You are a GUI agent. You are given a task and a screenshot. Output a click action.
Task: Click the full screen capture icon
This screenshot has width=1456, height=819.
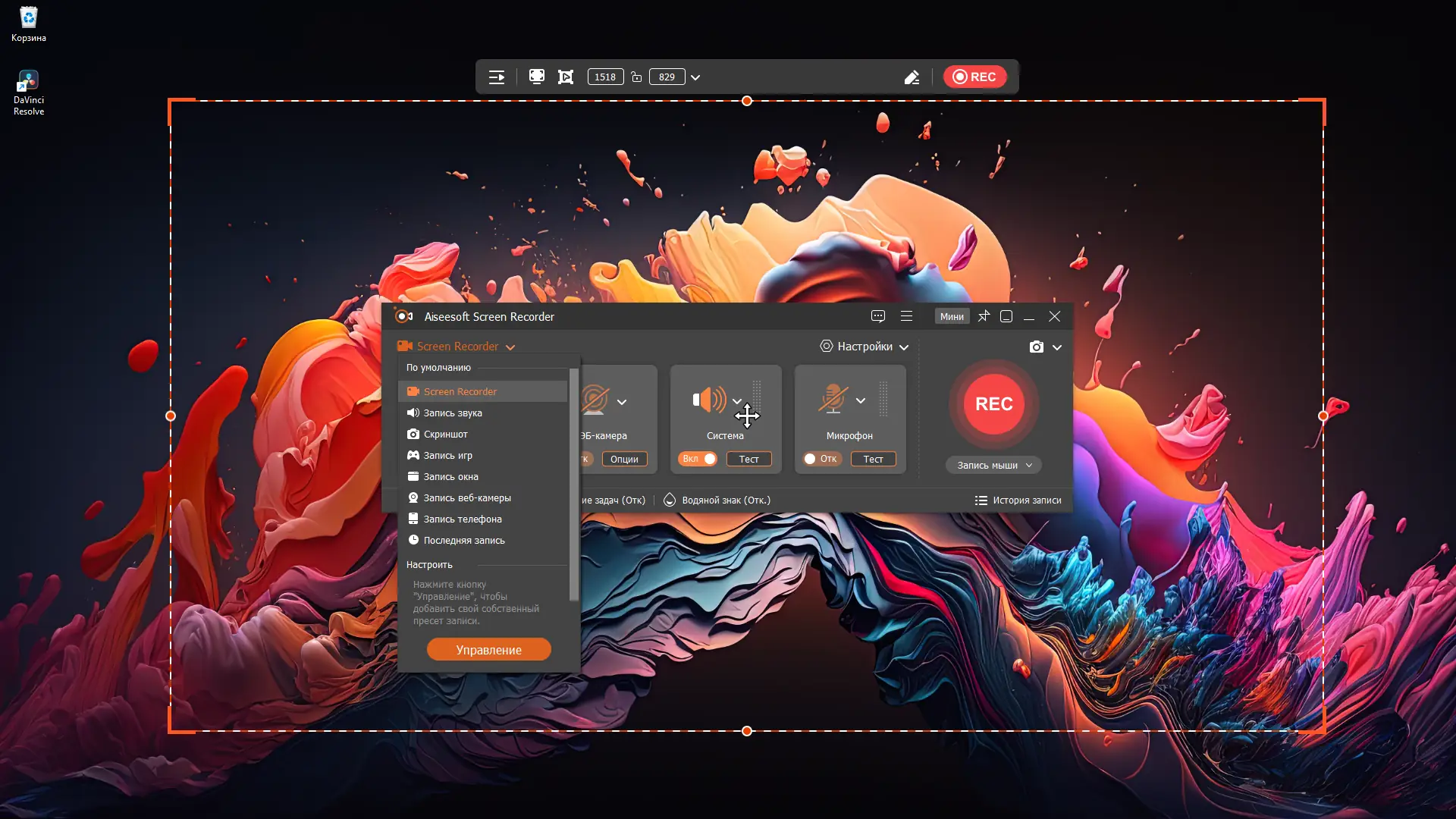coord(537,77)
